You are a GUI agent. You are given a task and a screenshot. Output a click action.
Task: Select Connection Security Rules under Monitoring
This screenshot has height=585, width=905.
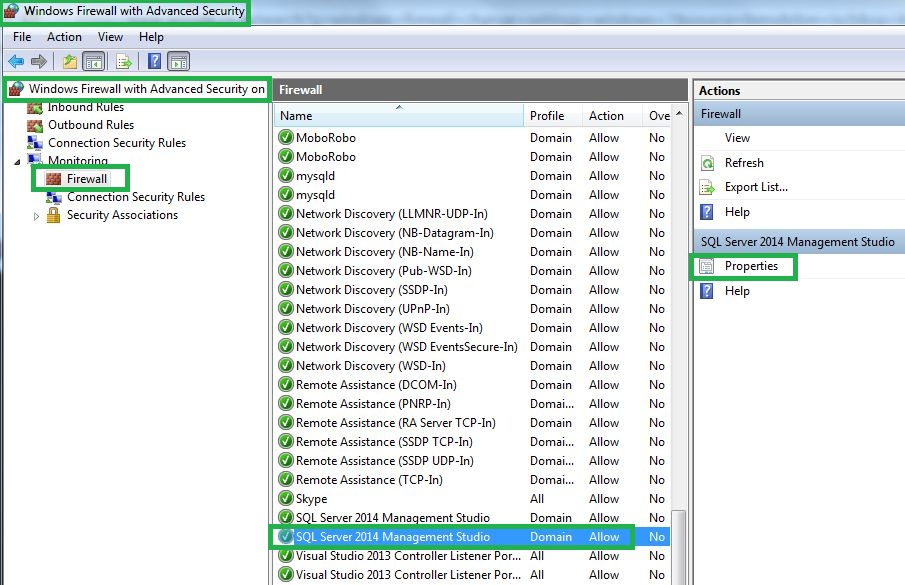tap(135, 197)
